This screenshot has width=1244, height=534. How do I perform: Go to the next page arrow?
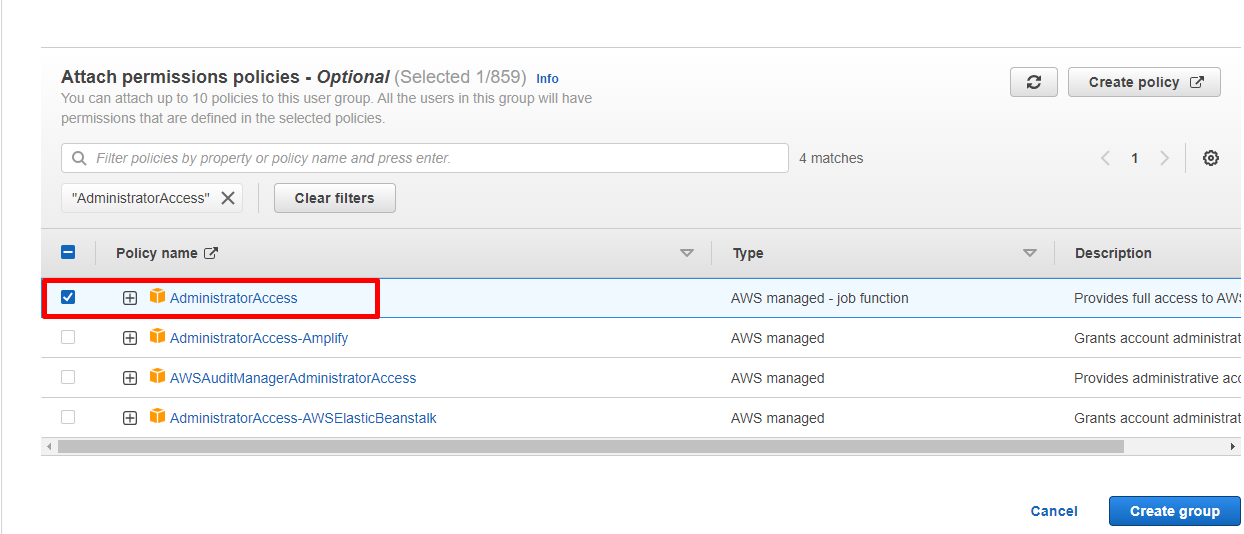point(1164,158)
